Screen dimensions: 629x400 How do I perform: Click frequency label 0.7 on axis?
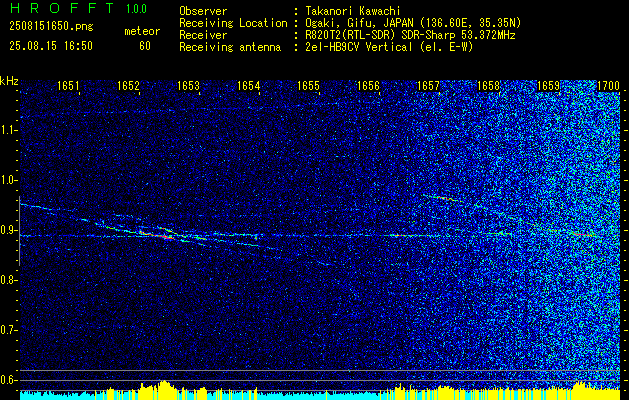[x=9, y=330]
